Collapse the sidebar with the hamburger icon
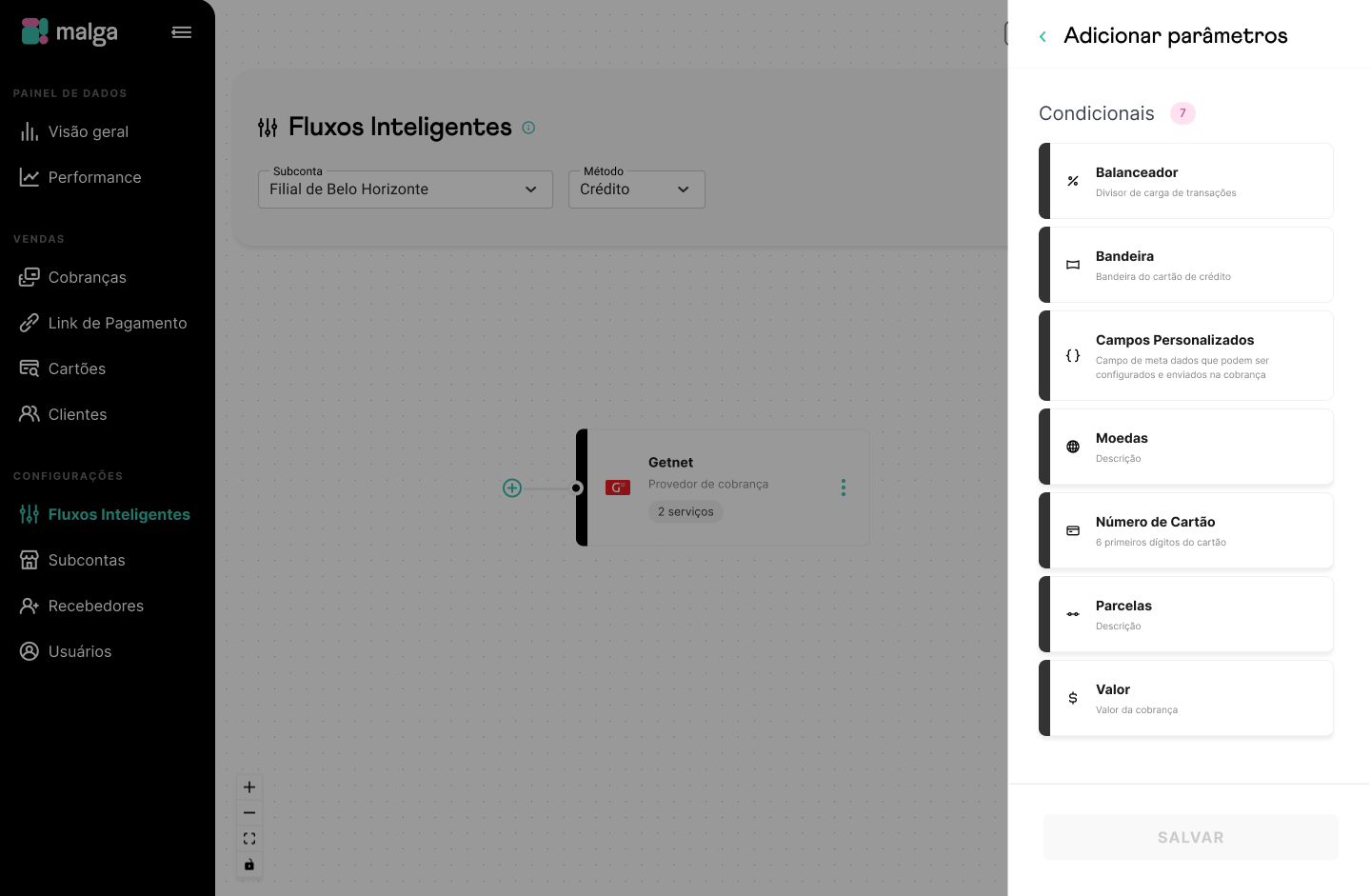 182,32
